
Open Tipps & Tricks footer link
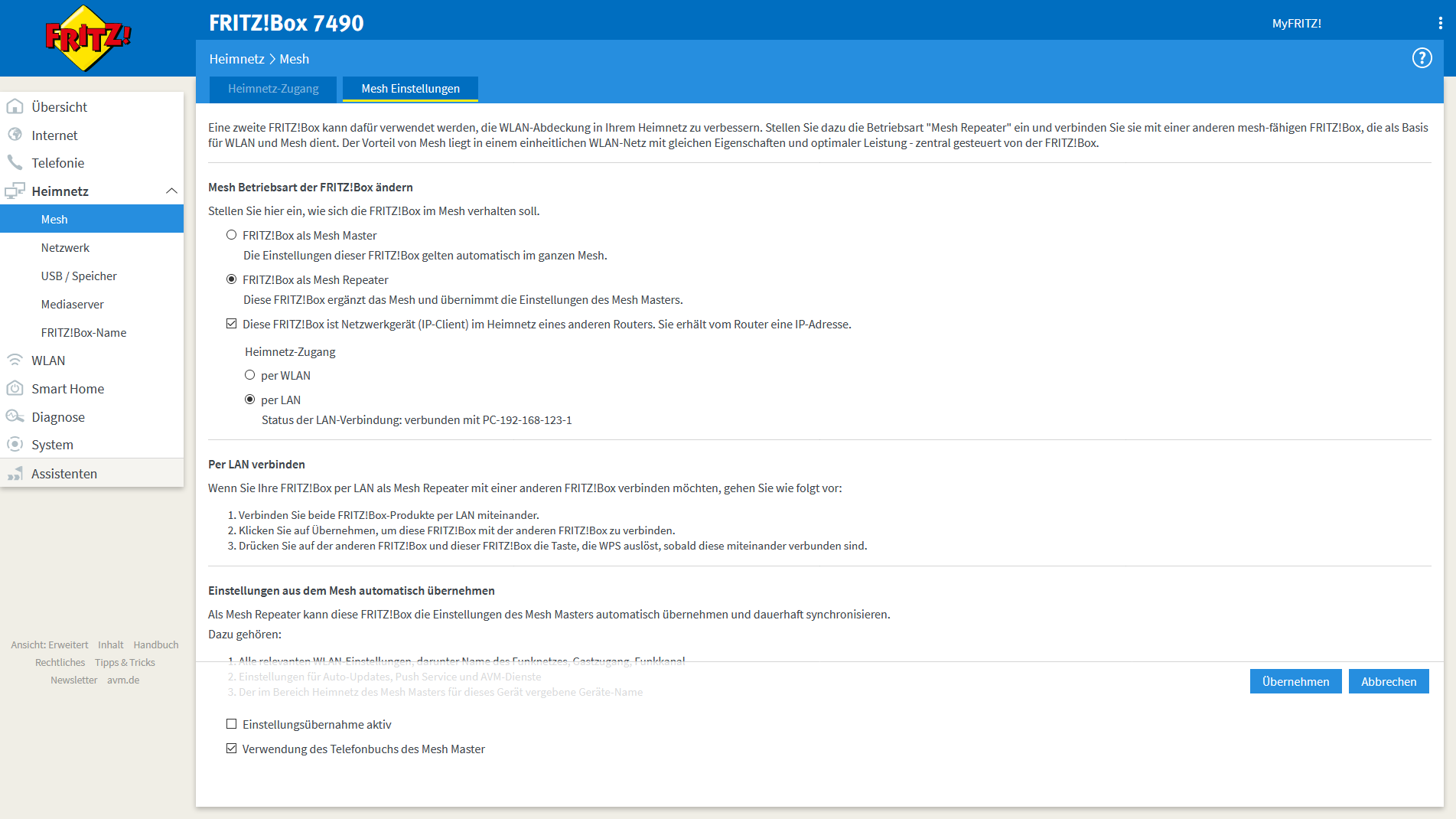[x=125, y=662]
